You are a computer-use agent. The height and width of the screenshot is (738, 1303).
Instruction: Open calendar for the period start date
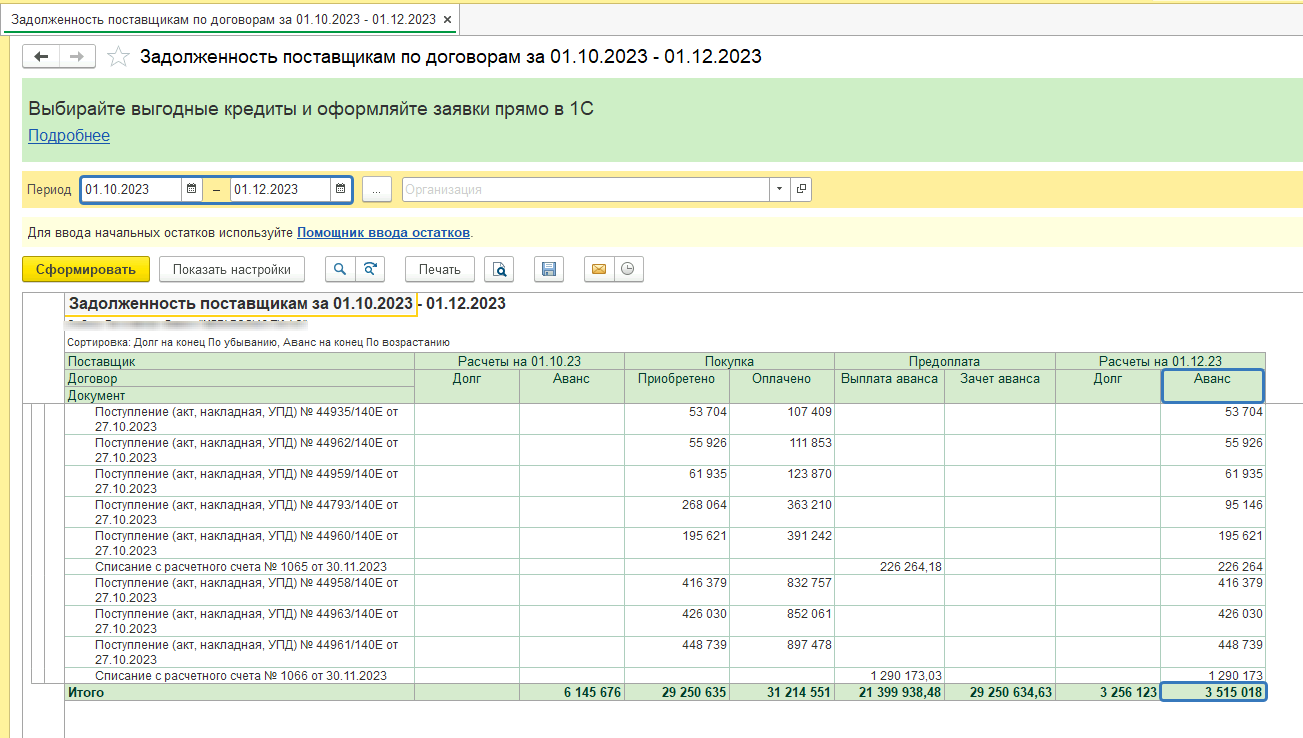click(191, 189)
